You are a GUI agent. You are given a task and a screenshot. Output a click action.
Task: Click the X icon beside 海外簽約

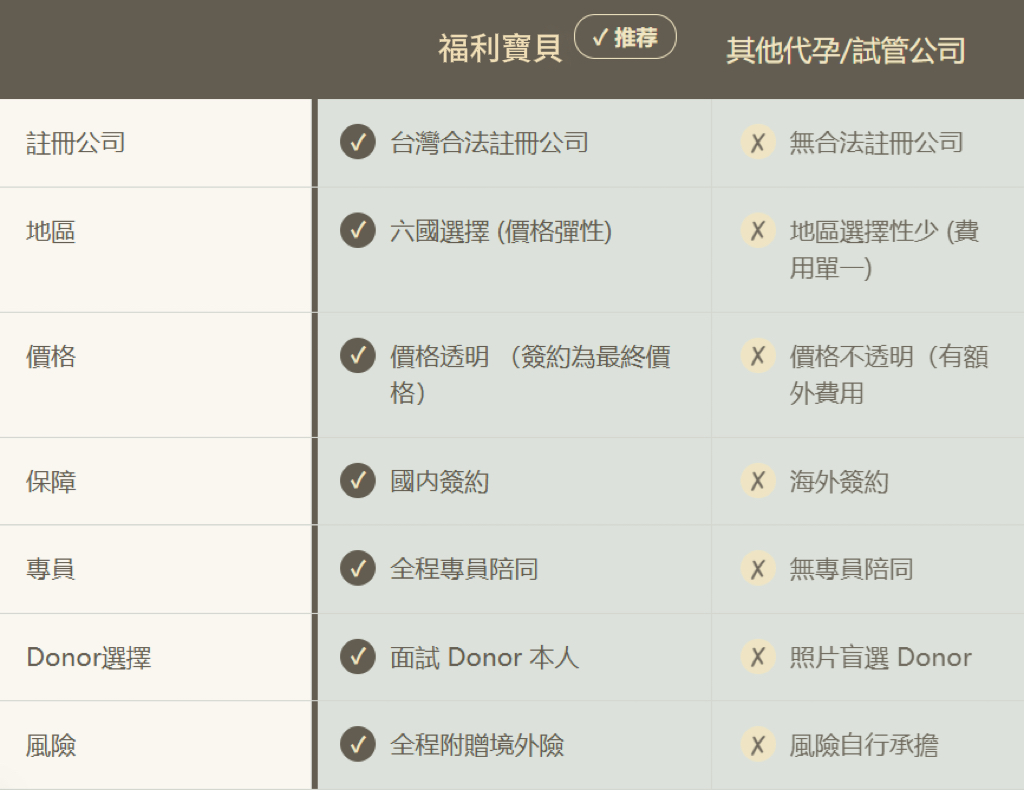[758, 481]
